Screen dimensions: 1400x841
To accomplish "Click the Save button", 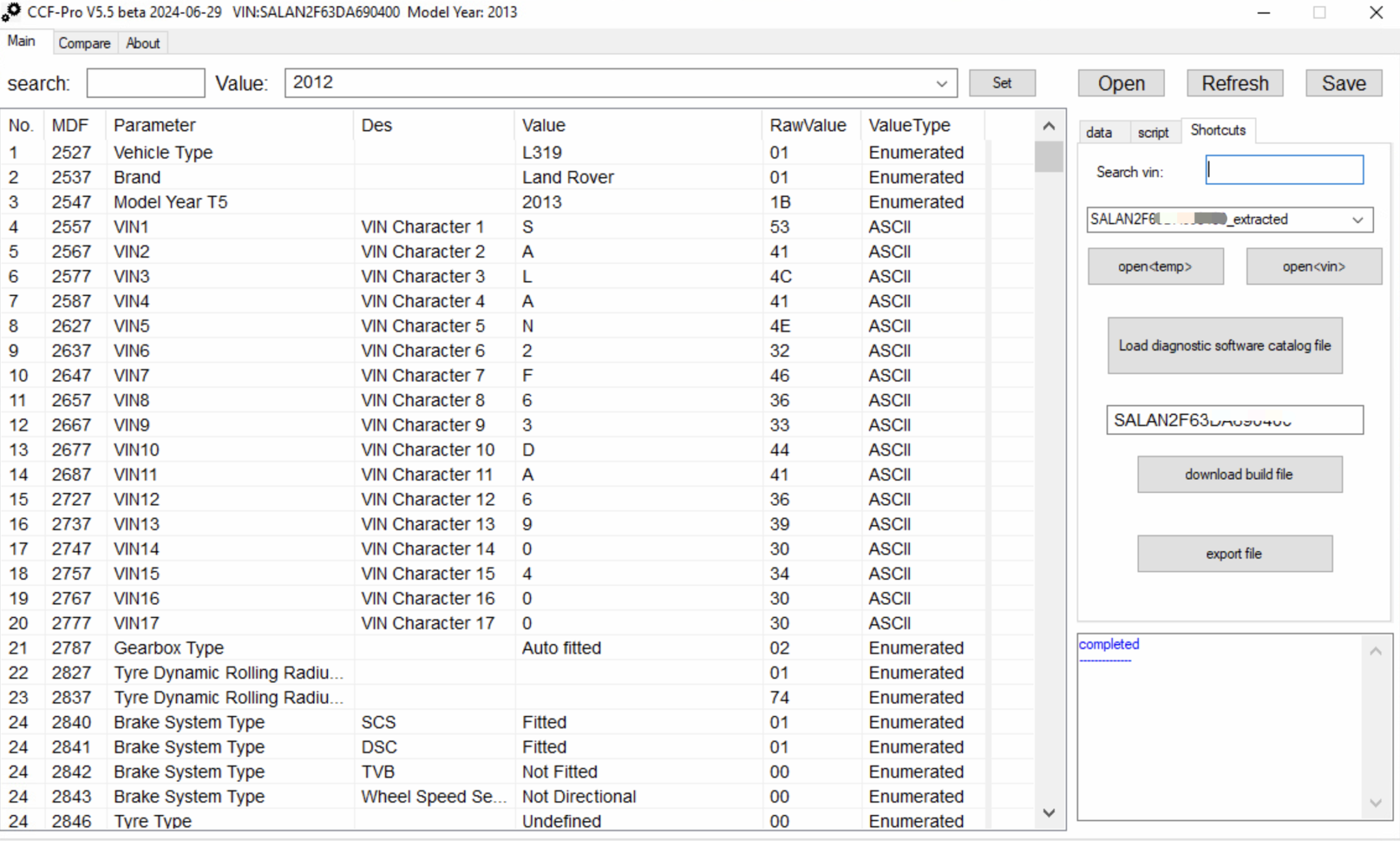I will [1342, 83].
